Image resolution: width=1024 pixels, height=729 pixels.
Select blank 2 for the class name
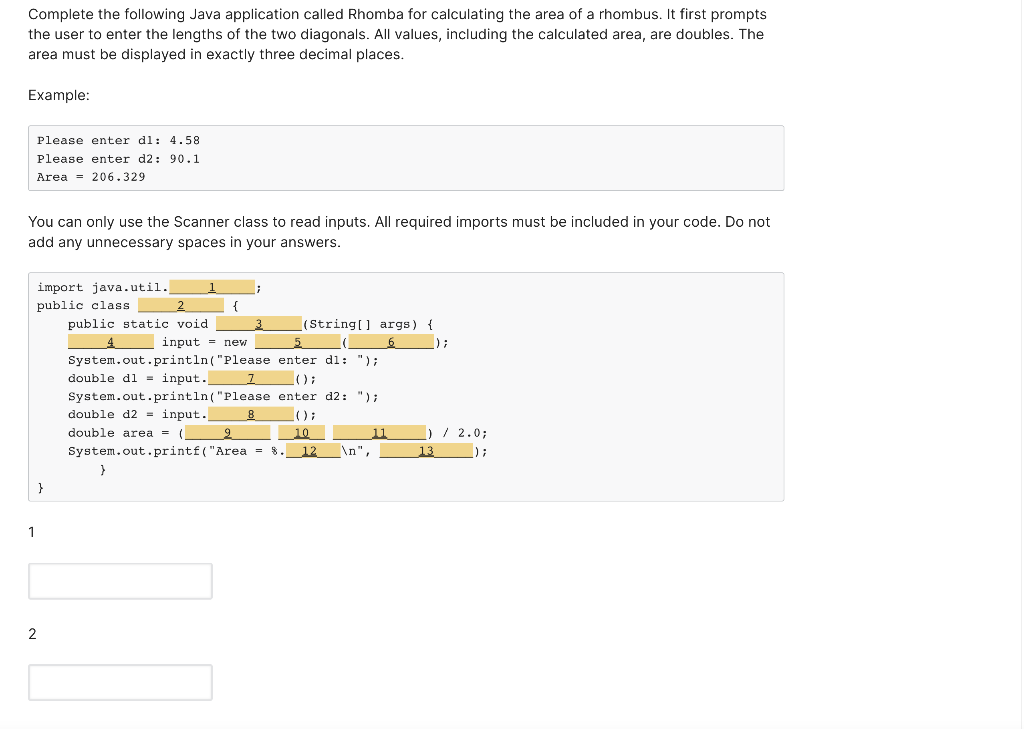click(x=181, y=305)
